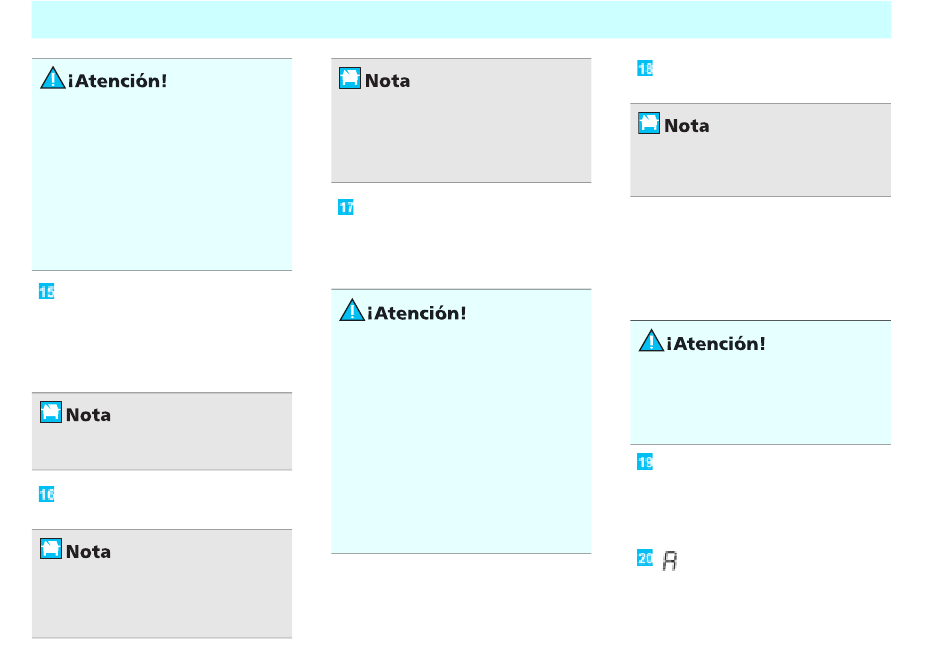Click the ¡Atención! heading below step 17
The height and width of the screenshot is (663, 950).
click(417, 313)
